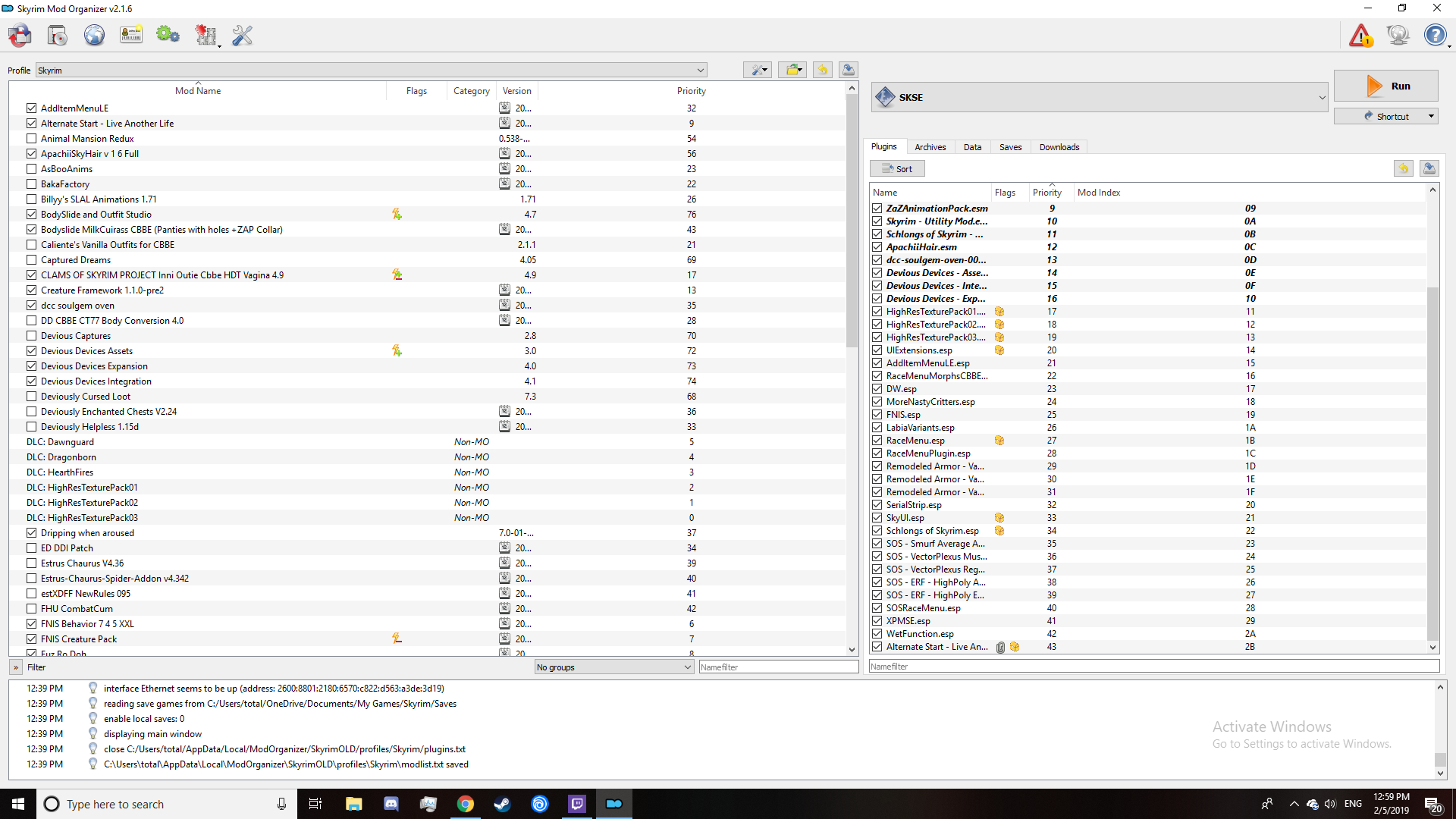Switch to the Downloads tab
Viewport: 1456px width, 819px height.
[1059, 147]
